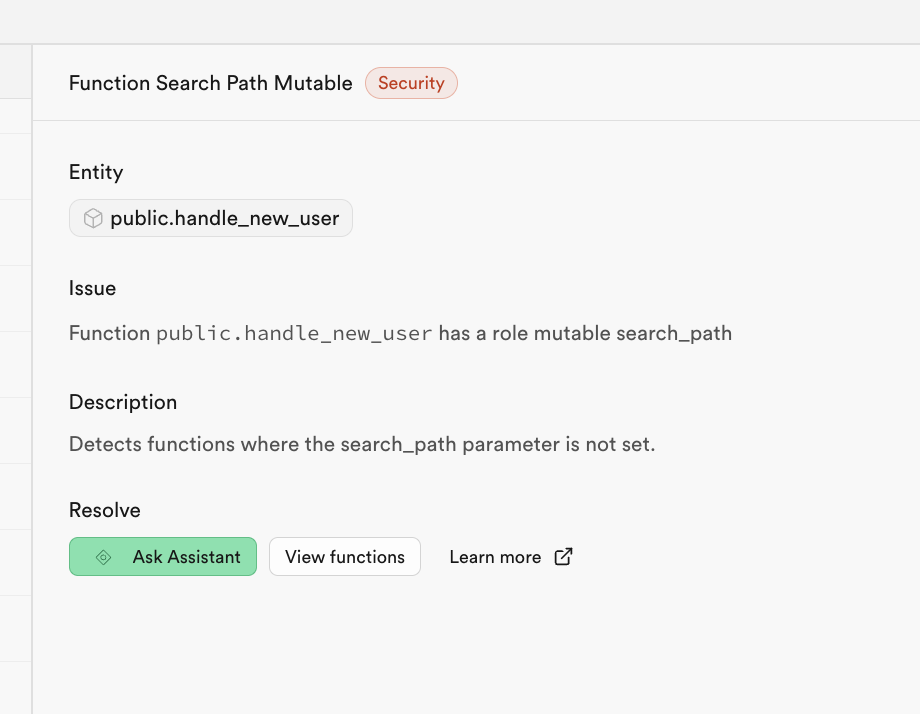Click the Description section heading
The width and height of the screenshot is (920, 714).
pyautogui.click(x=123, y=402)
